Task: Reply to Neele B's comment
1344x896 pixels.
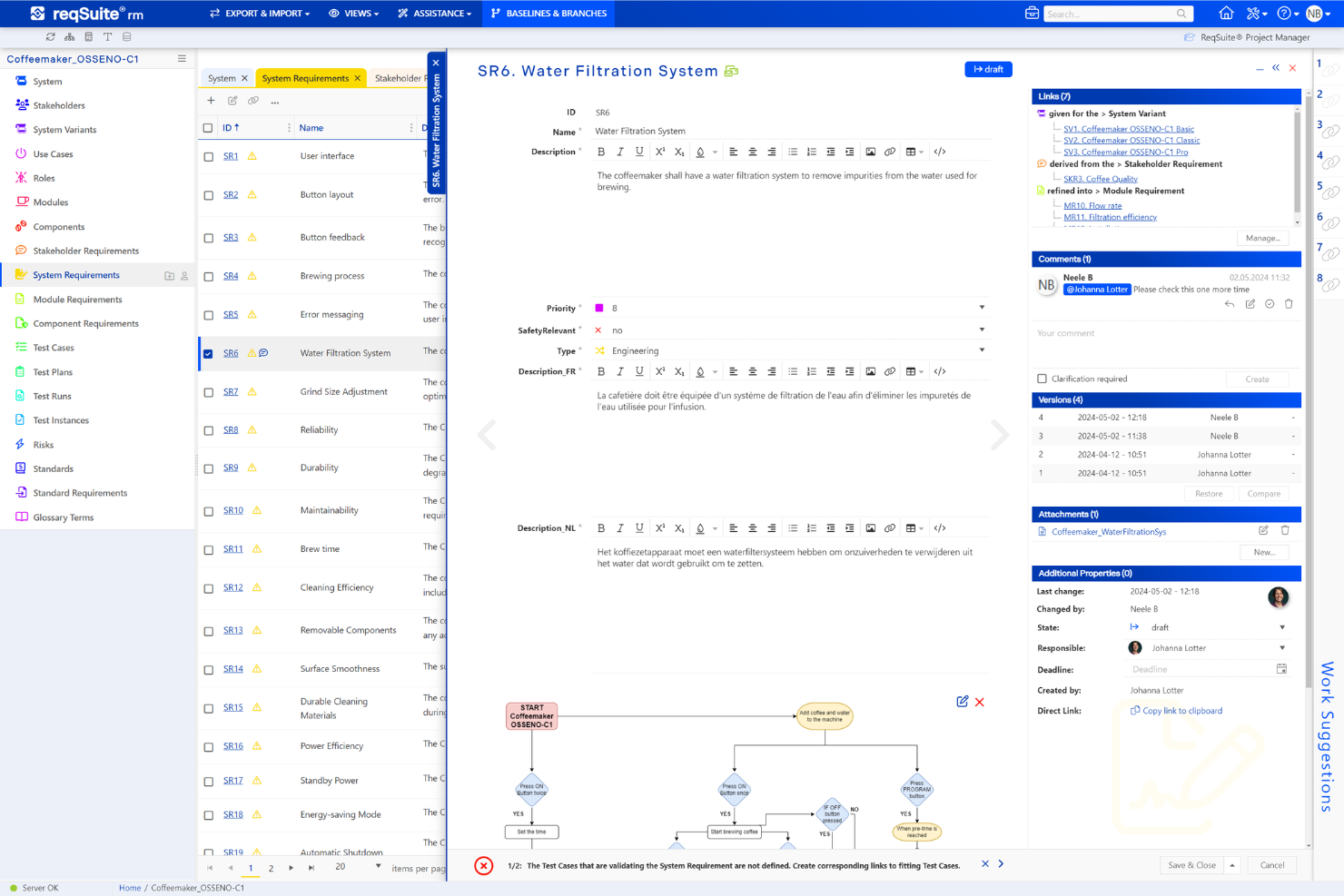Action: (x=1230, y=304)
